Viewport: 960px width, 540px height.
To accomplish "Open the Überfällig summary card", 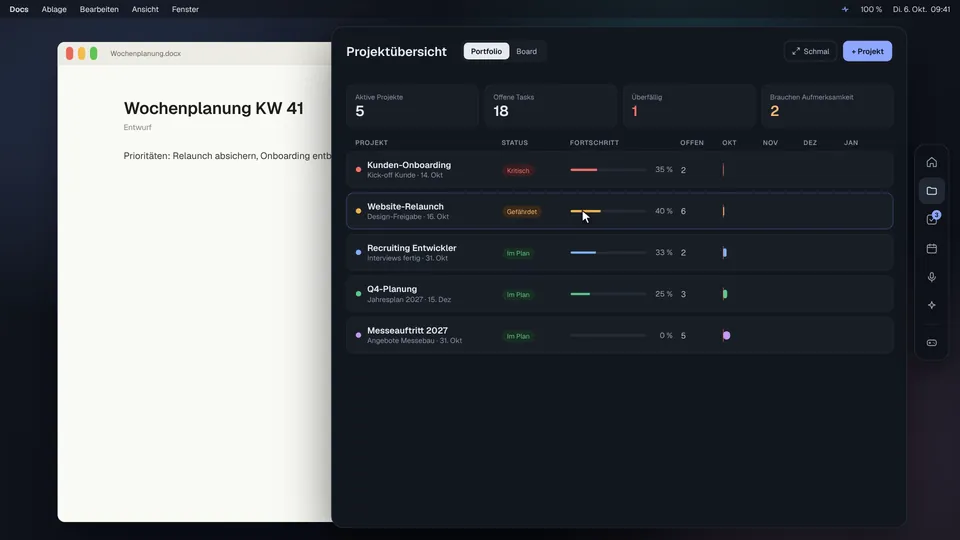I will (x=689, y=106).
